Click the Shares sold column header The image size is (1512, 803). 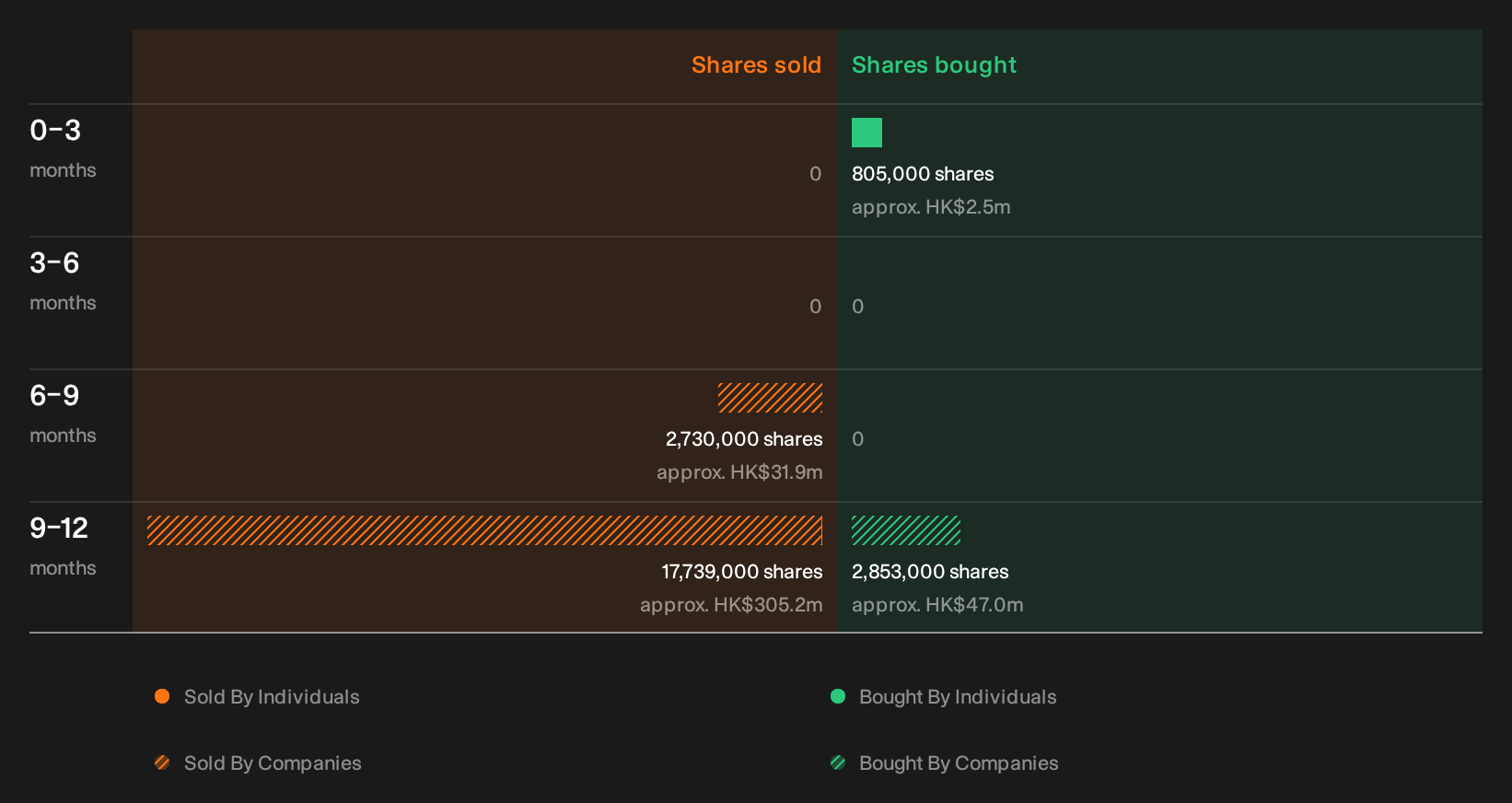pyautogui.click(x=756, y=65)
